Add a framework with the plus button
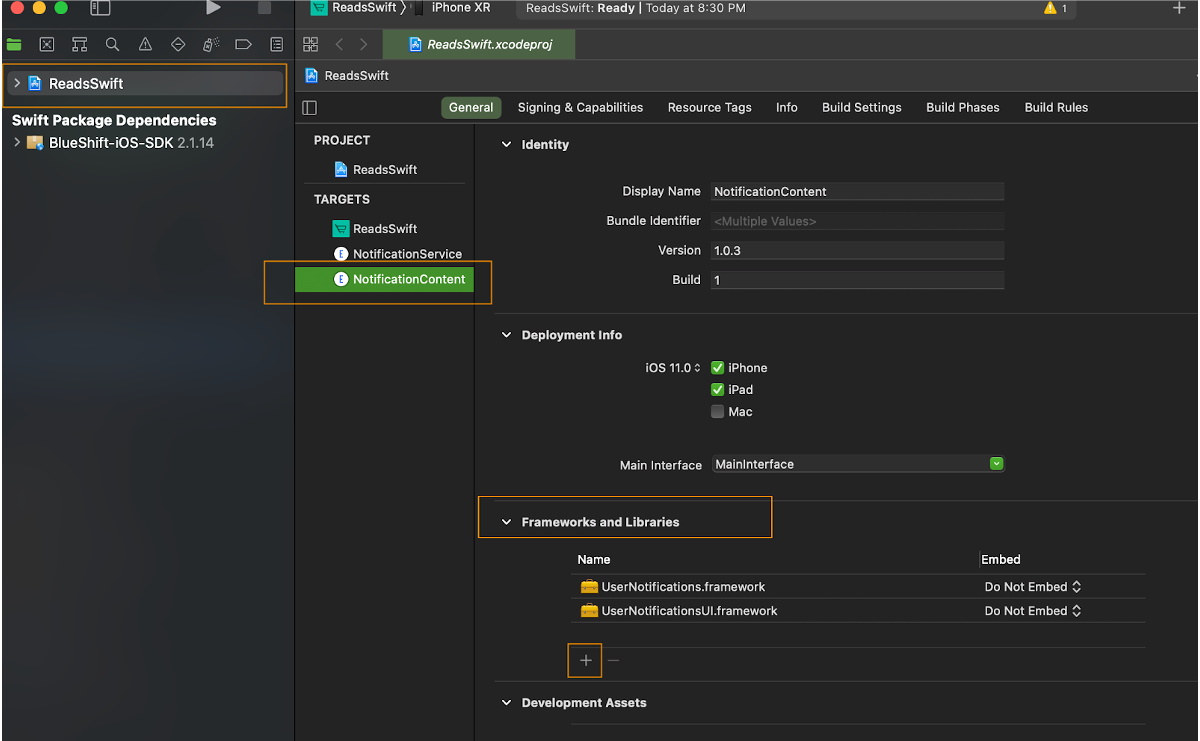 click(586, 660)
